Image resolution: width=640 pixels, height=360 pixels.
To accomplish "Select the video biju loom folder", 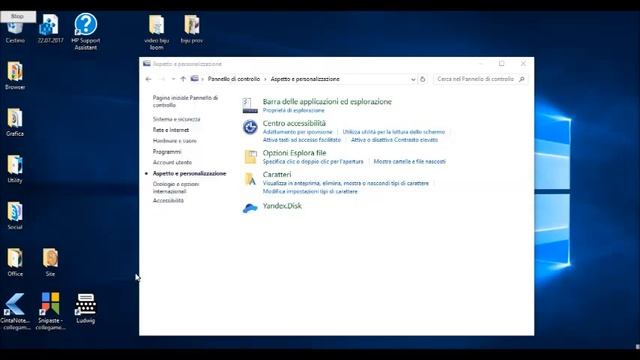I will [156, 33].
